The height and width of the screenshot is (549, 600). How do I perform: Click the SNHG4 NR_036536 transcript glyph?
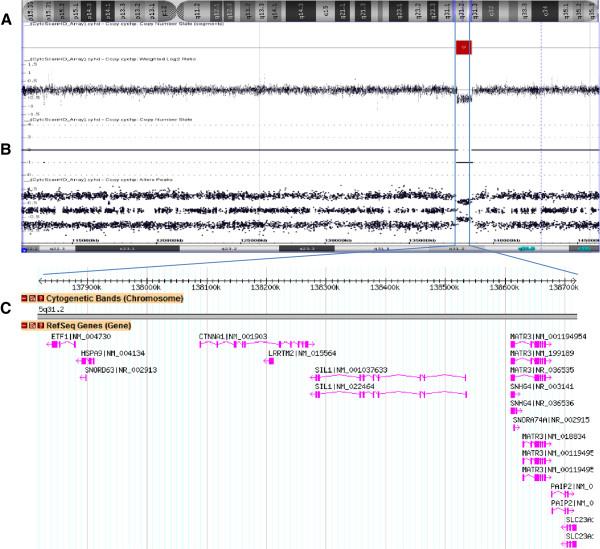[x=516, y=411]
